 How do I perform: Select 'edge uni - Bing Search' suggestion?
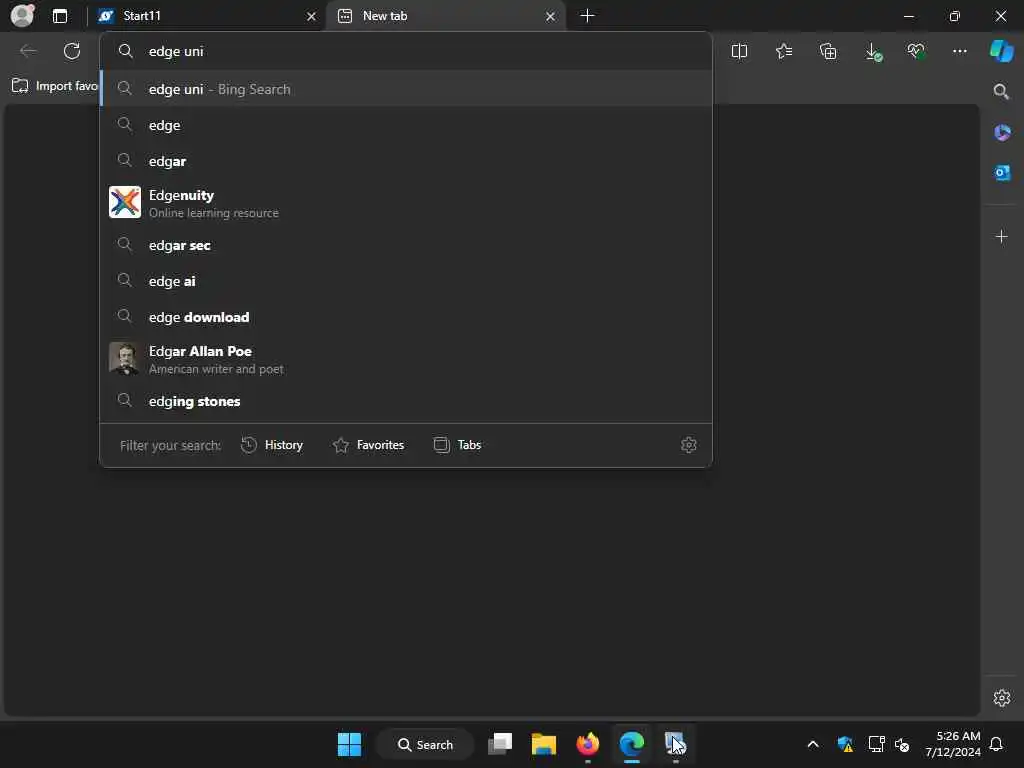(x=406, y=89)
